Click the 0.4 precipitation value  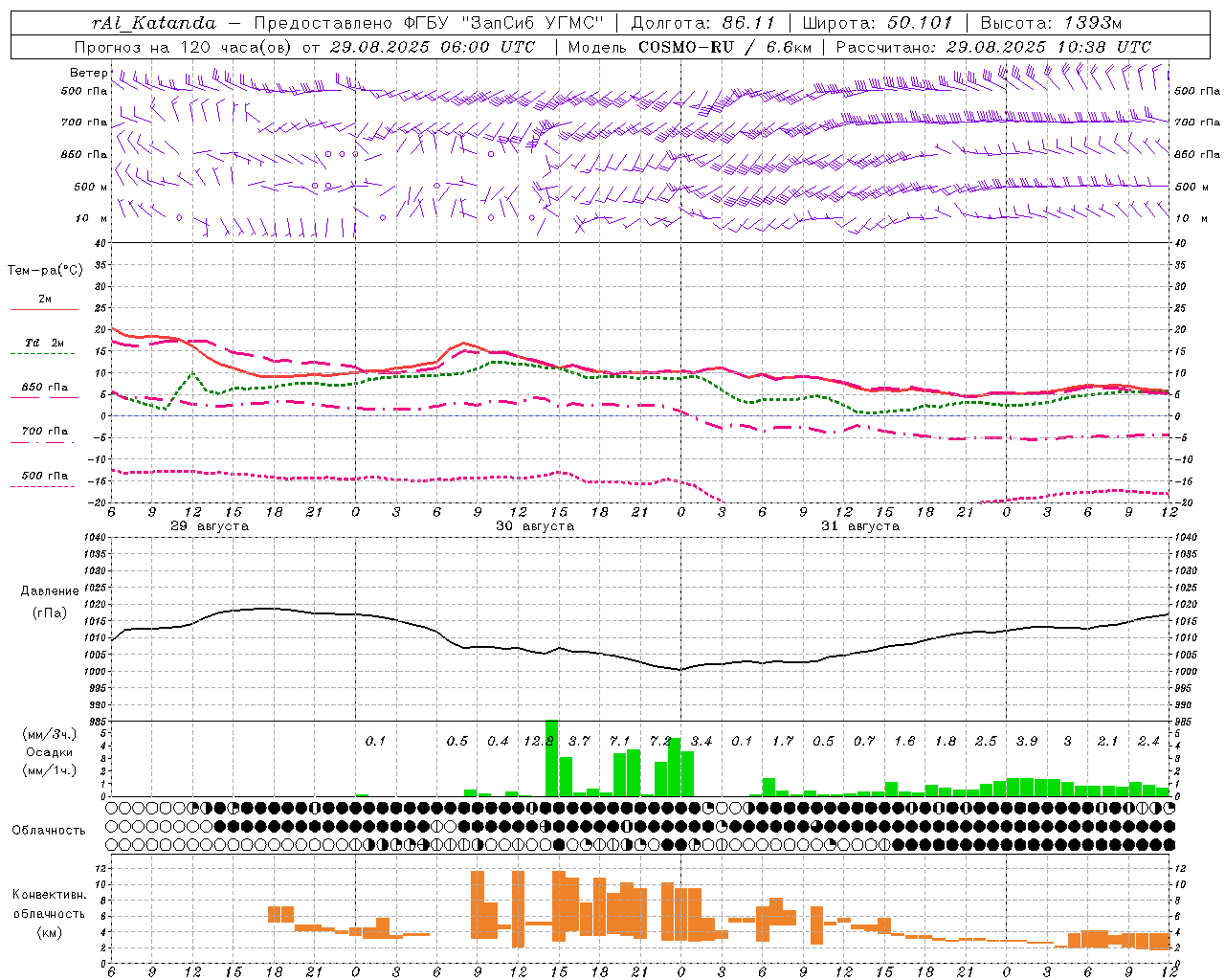coord(498,742)
